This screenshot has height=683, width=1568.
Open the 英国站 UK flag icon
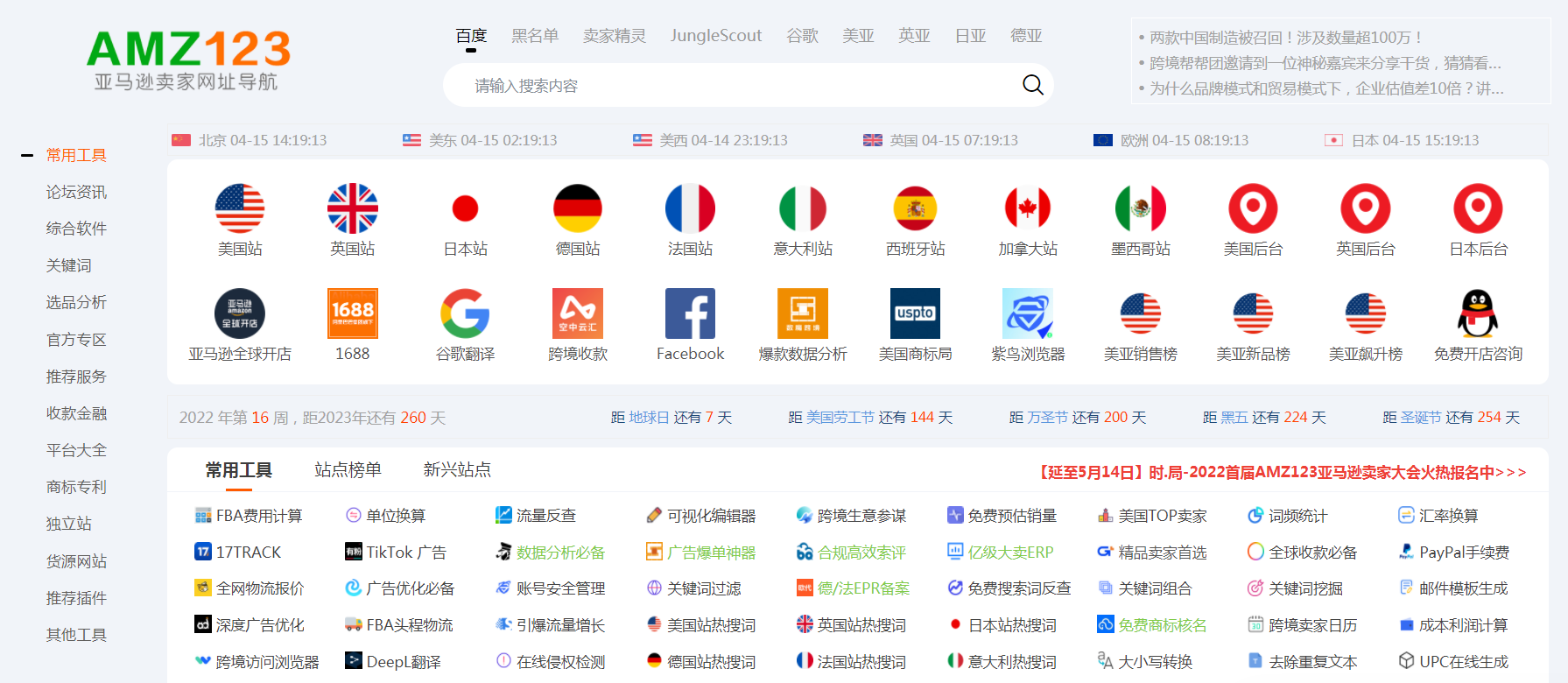[x=353, y=208]
